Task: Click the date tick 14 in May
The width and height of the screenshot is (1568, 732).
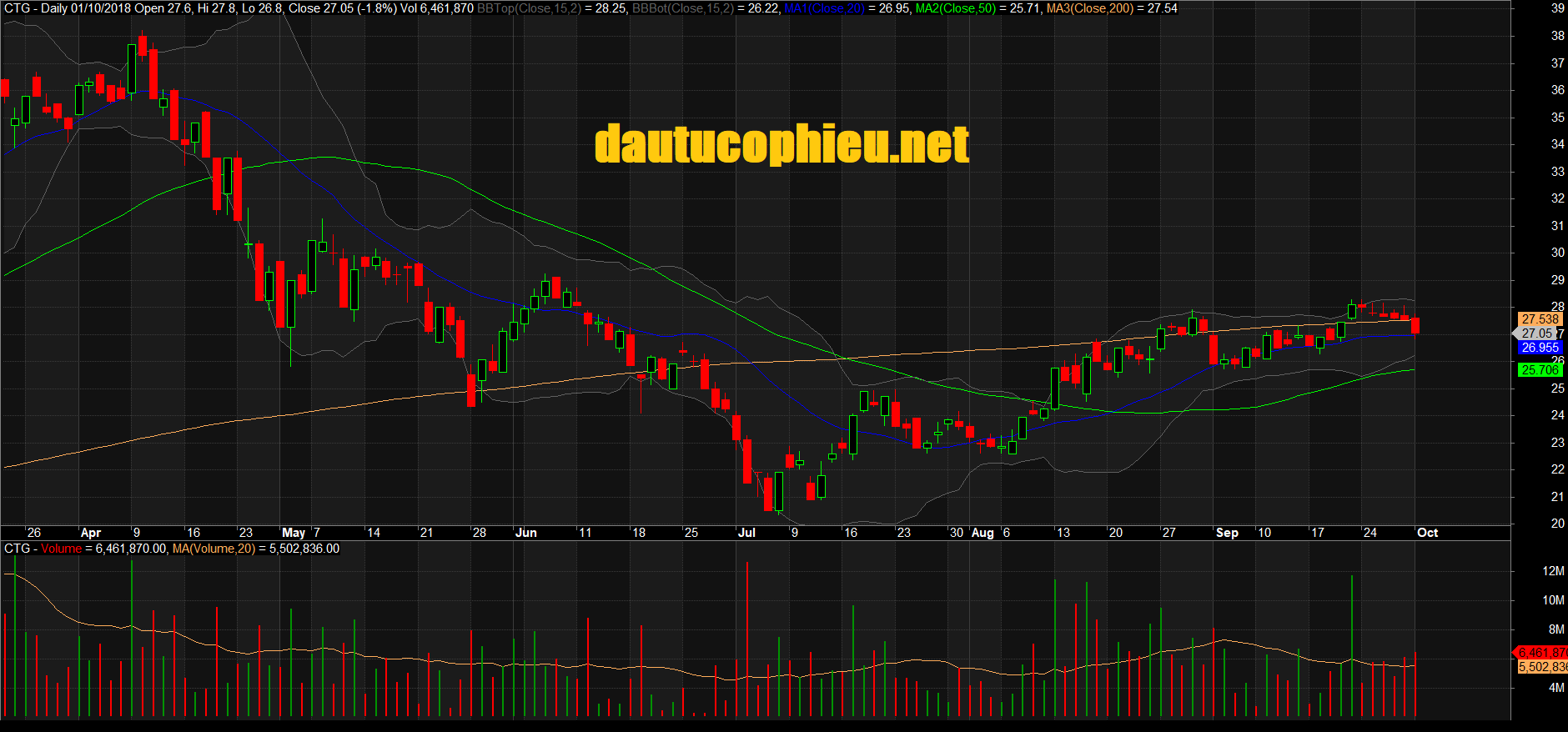Action: [x=373, y=533]
